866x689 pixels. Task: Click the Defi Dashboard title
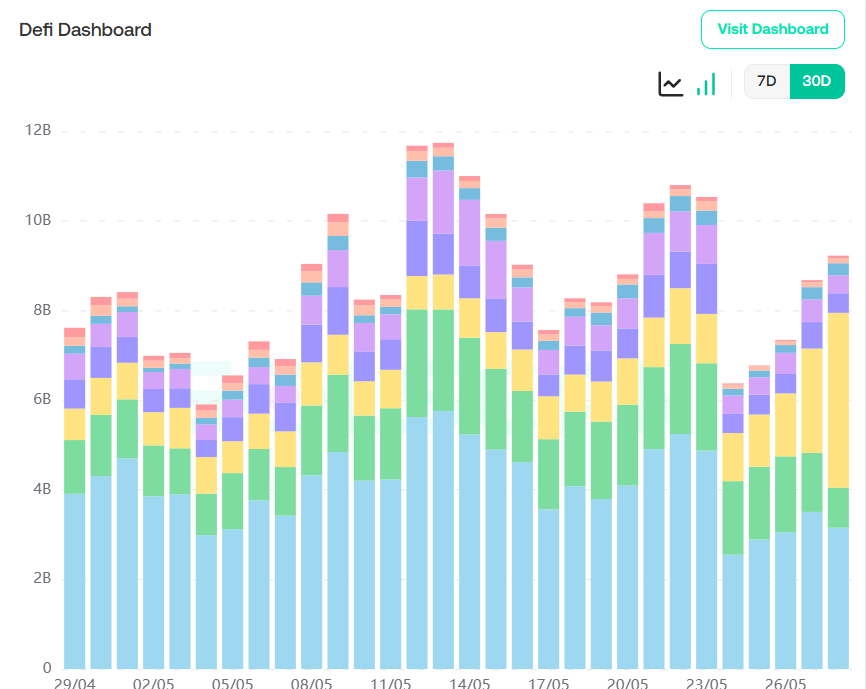86,30
